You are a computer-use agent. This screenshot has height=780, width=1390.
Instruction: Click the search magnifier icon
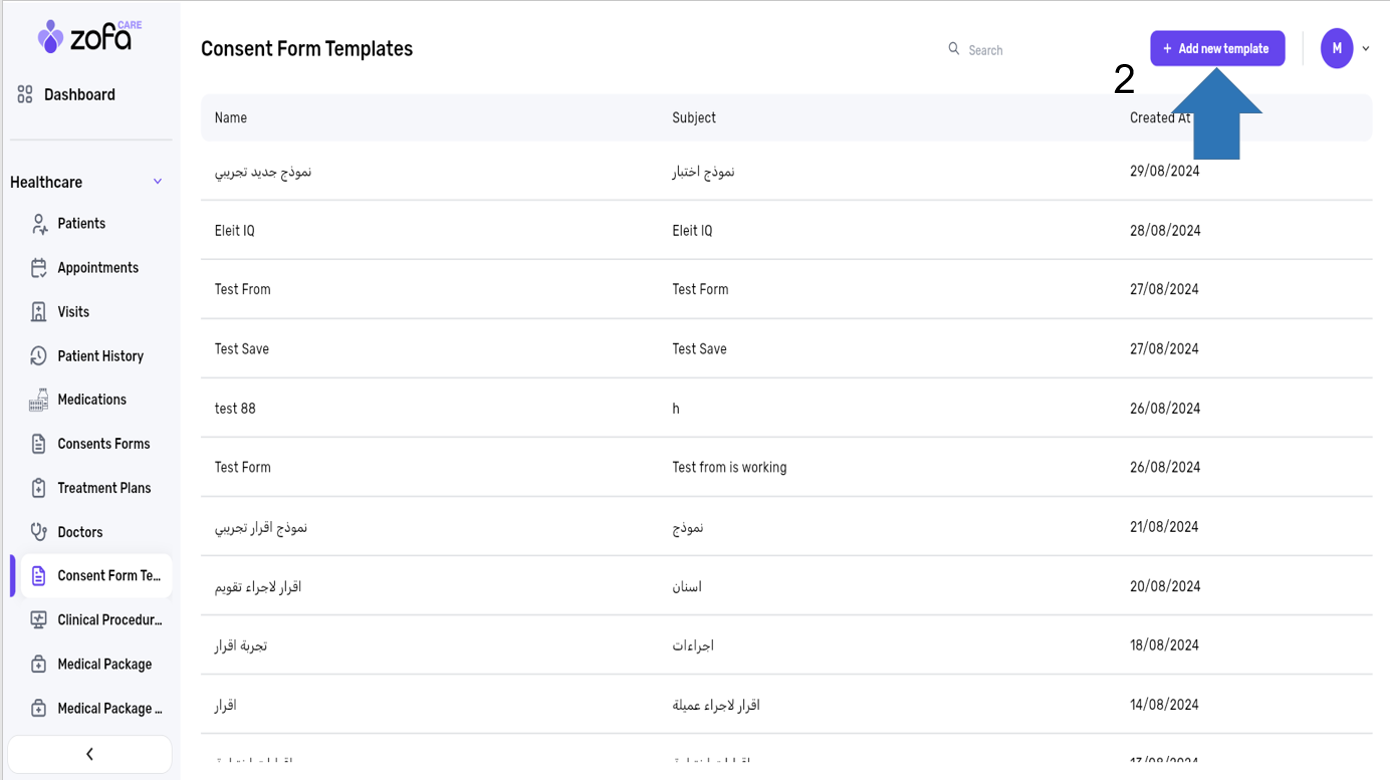point(953,49)
